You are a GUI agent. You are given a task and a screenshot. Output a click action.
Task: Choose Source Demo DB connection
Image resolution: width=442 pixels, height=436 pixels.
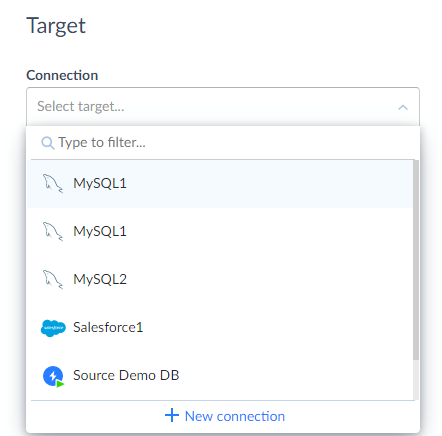click(x=220, y=375)
